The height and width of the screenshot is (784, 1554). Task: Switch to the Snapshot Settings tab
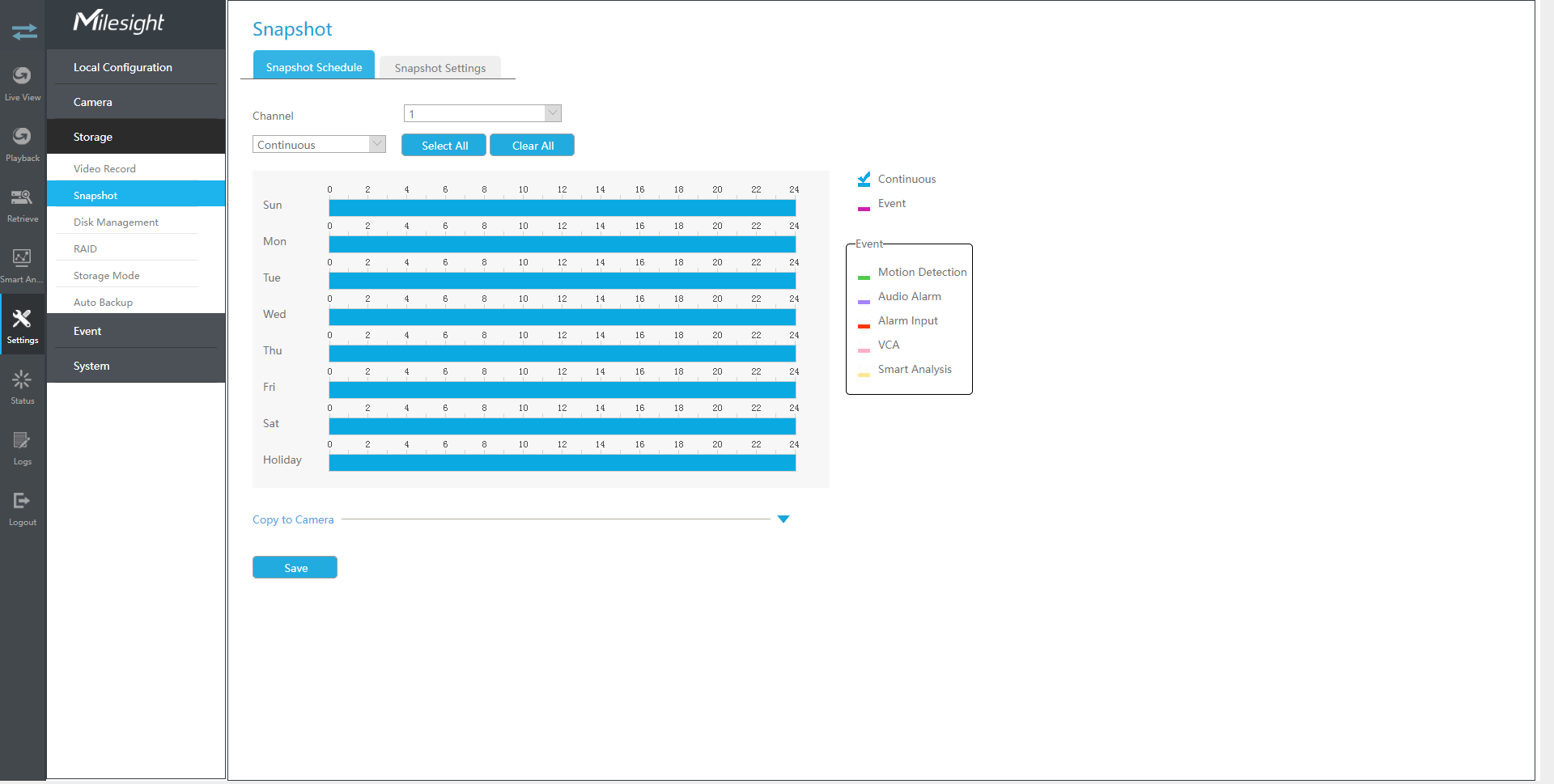(x=439, y=68)
